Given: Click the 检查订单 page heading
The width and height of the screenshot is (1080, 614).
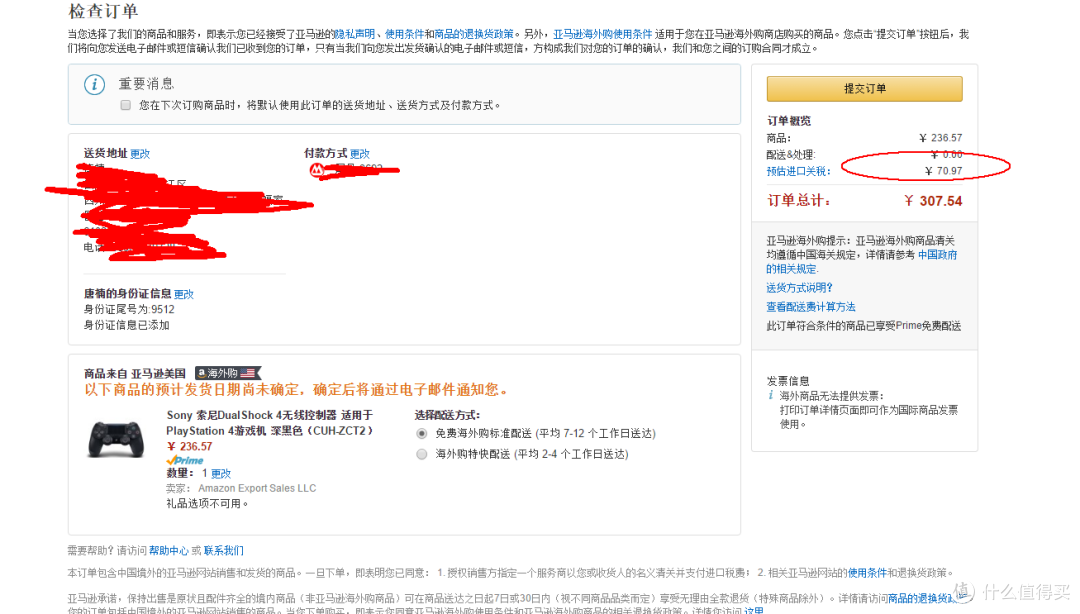Looking at the screenshot, I should pyautogui.click(x=103, y=11).
